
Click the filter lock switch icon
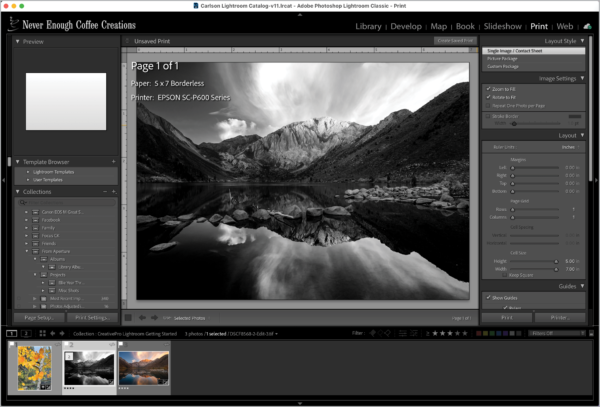pos(591,334)
